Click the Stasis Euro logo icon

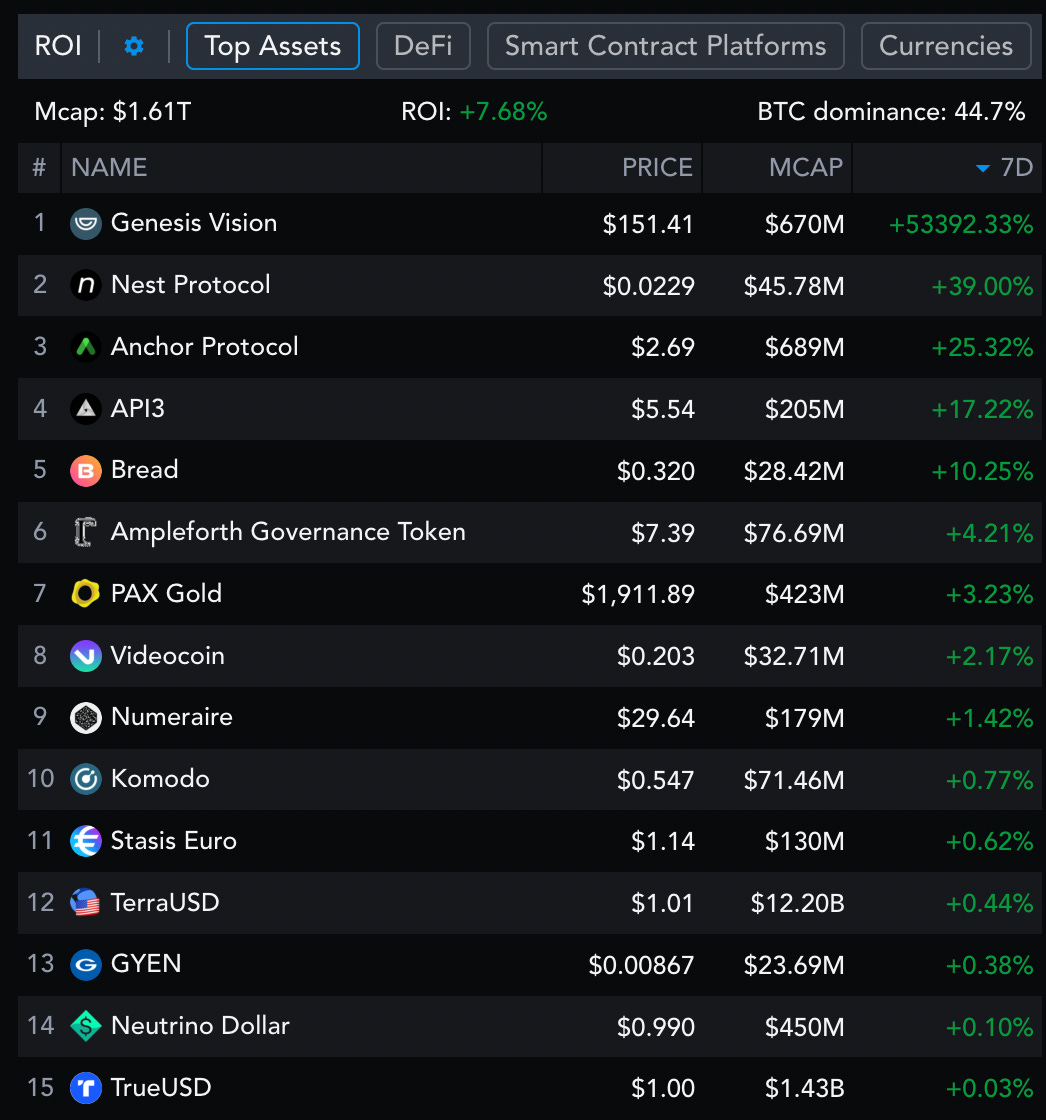tap(86, 841)
